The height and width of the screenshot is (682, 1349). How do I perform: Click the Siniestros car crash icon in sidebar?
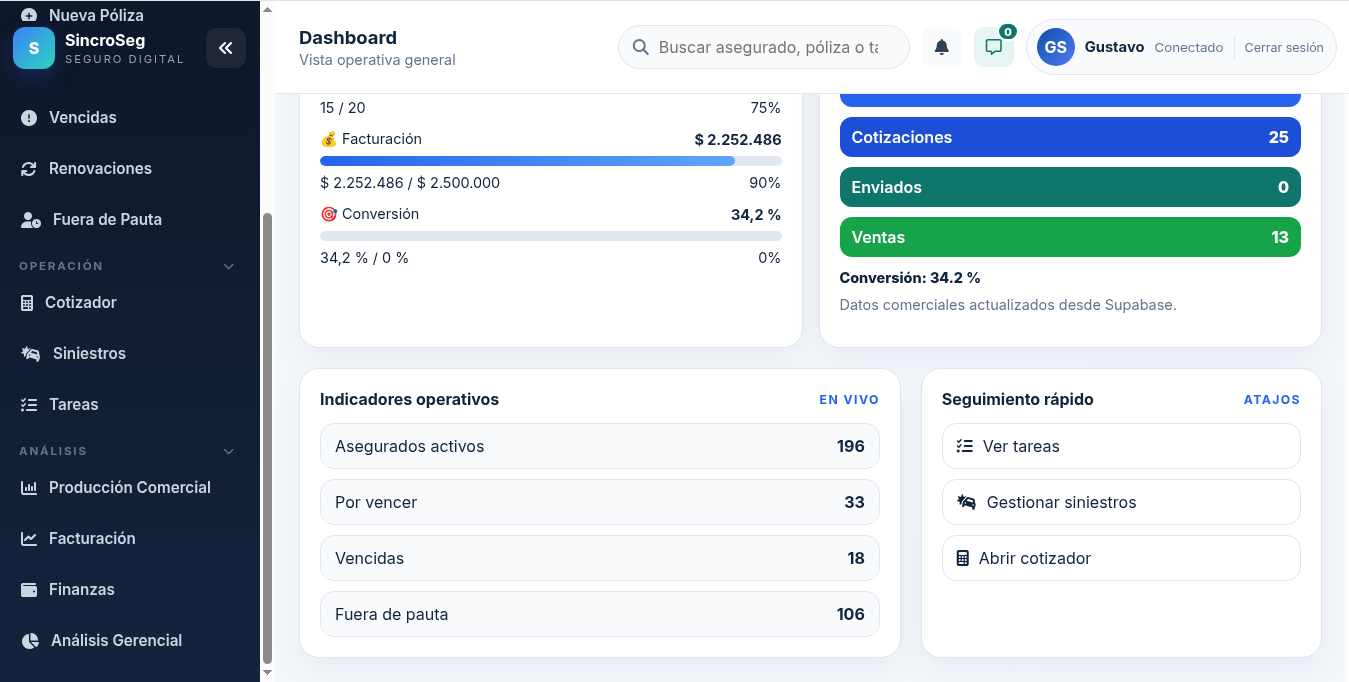[x=31, y=354]
